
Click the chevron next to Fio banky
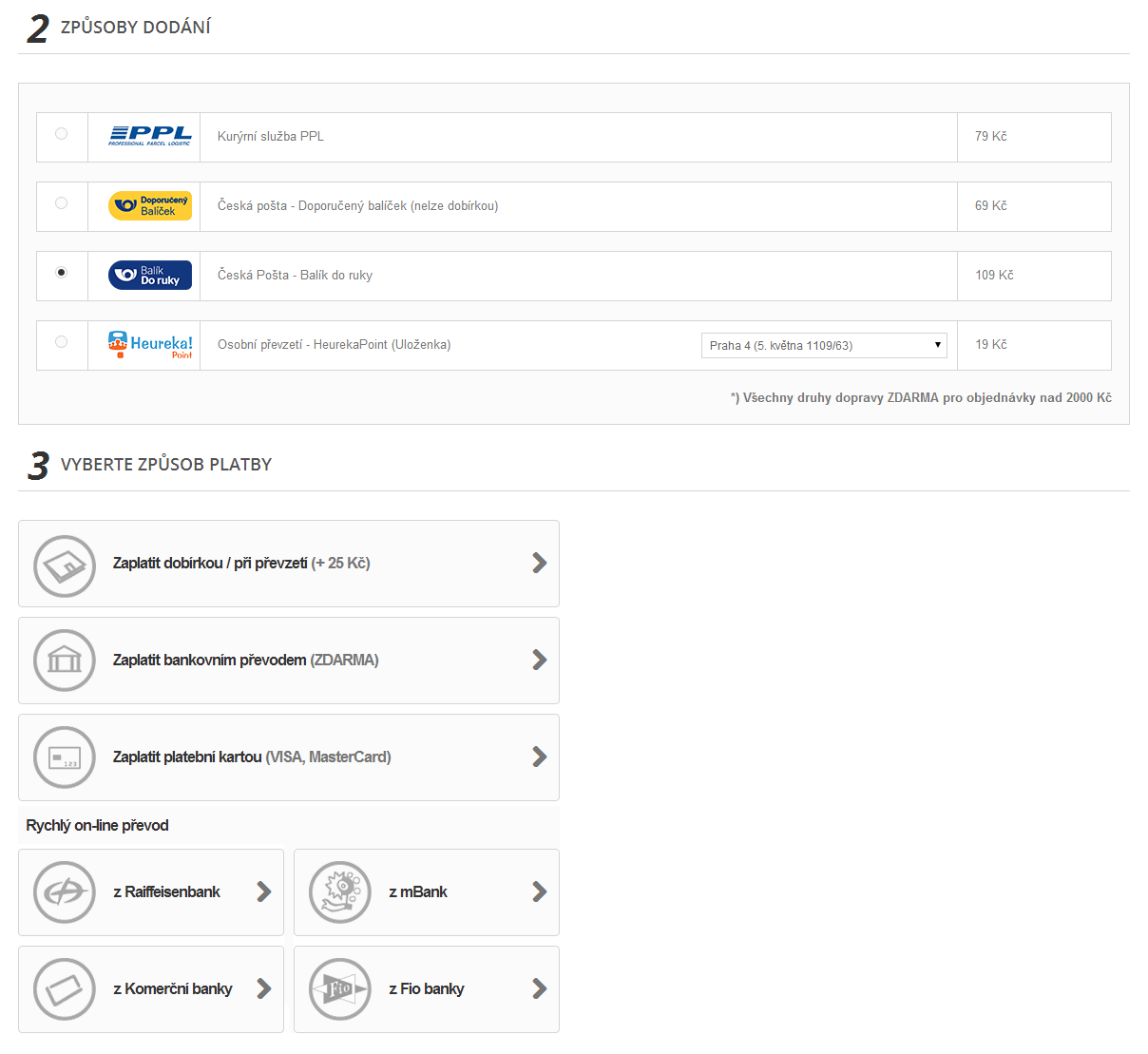[x=540, y=988]
